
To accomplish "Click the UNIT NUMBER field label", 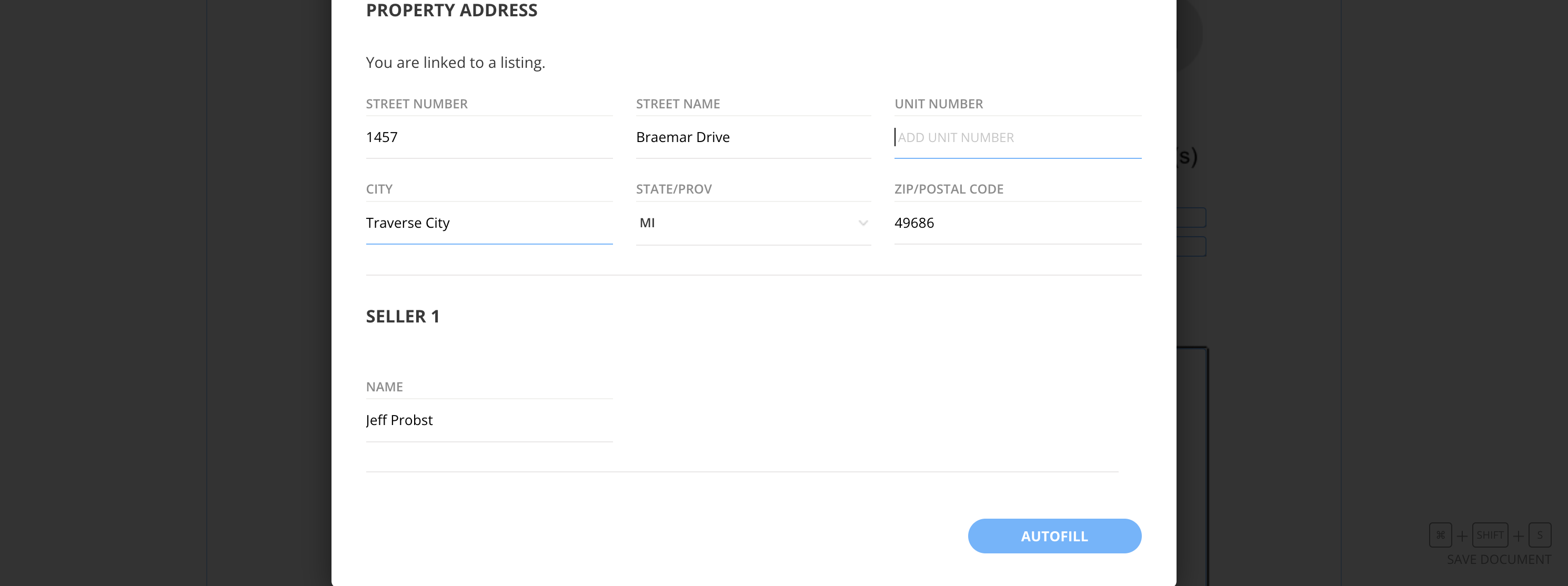I will click(938, 104).
